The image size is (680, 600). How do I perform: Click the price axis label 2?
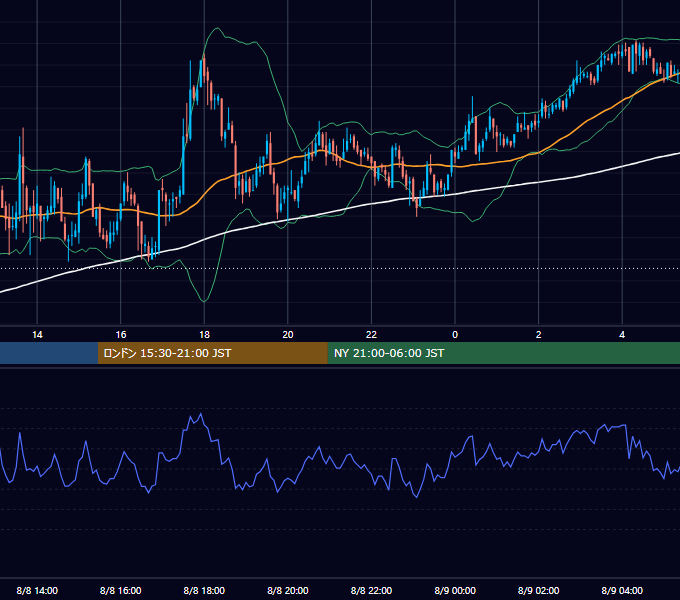(x=539, y=335)
